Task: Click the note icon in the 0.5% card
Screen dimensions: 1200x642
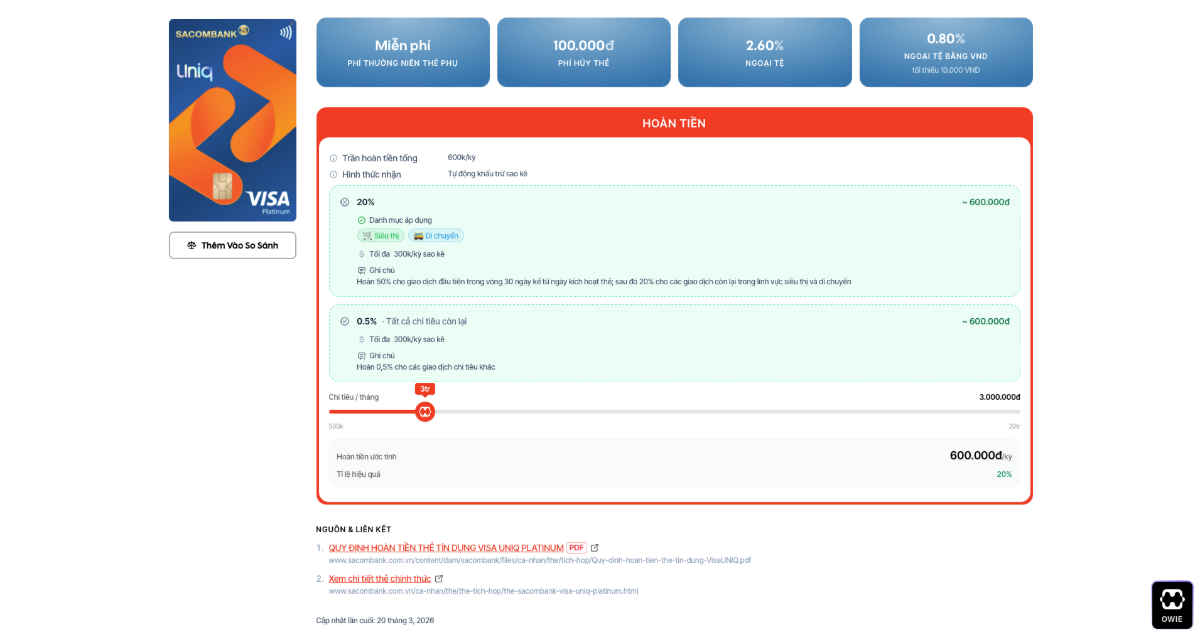Action: tap(362, 355)
